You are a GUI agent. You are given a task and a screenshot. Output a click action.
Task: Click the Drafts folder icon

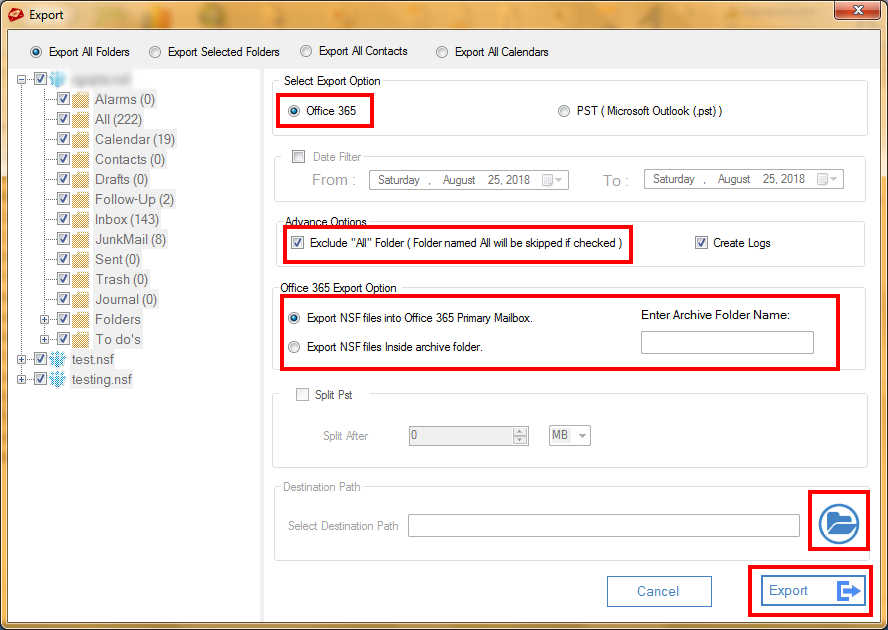point(81,180)
